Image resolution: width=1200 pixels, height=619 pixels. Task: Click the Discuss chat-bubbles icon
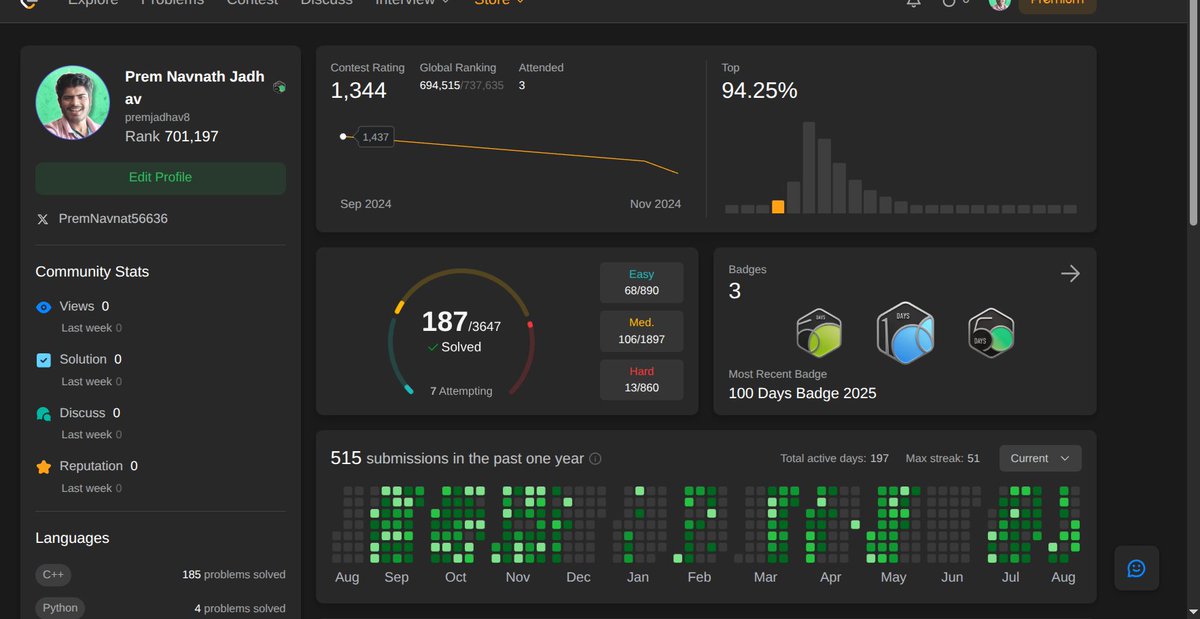43,413
